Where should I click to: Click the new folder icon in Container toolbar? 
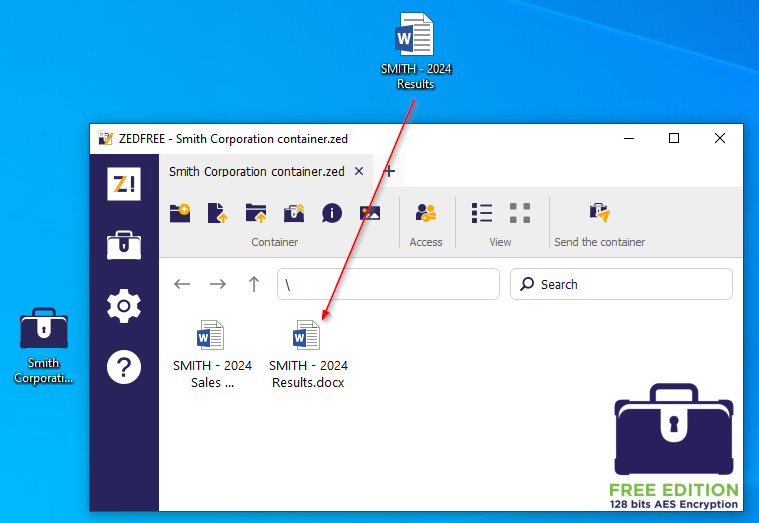(x=180, y=213)
